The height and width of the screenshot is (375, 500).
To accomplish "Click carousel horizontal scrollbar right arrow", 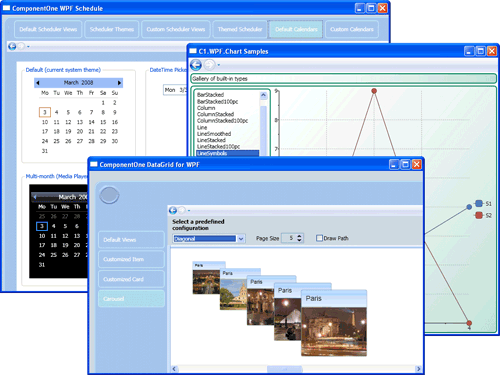I will 419,369.
